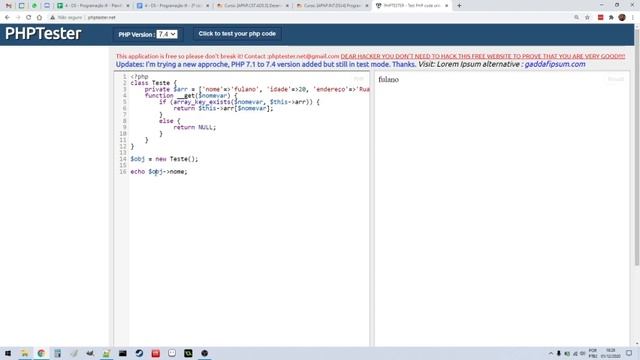Switch to the first Curso APHP tab
The image size is (640, 360).
(253, 6)
